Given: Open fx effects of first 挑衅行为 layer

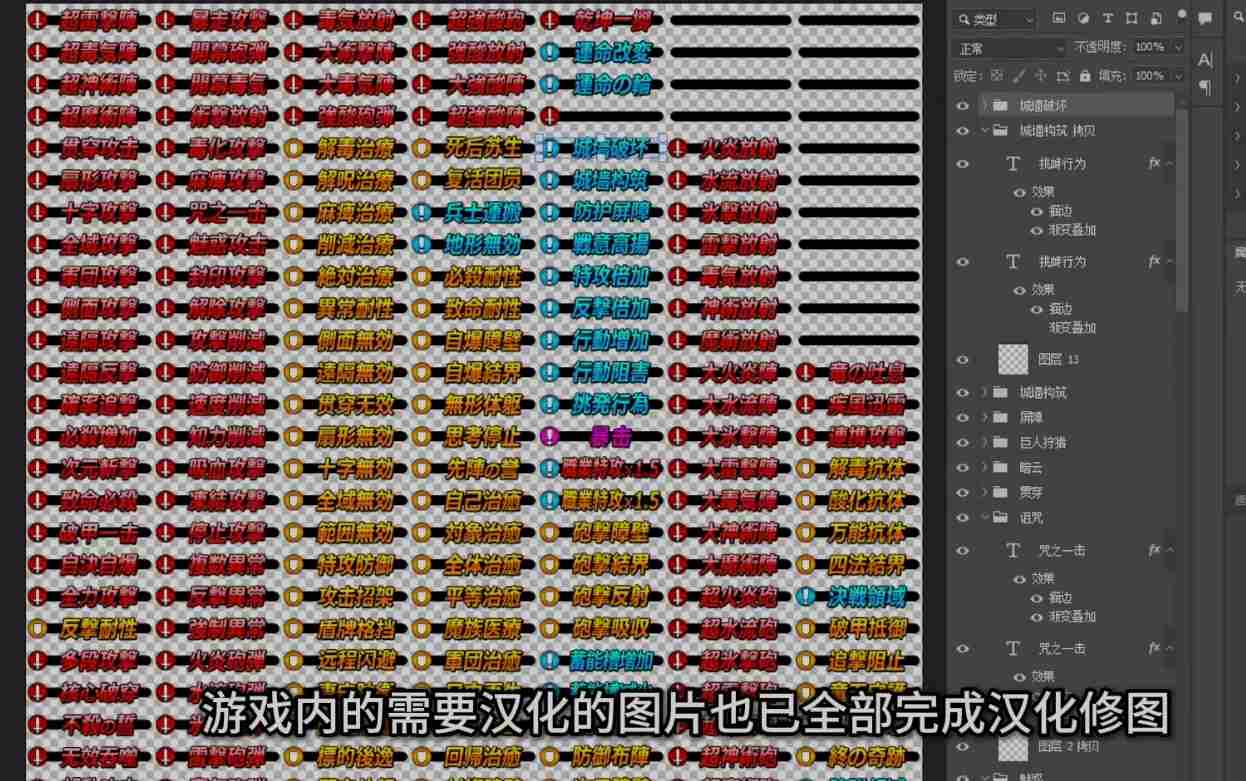Looking at the screenshot, I should click(1154, 164).
